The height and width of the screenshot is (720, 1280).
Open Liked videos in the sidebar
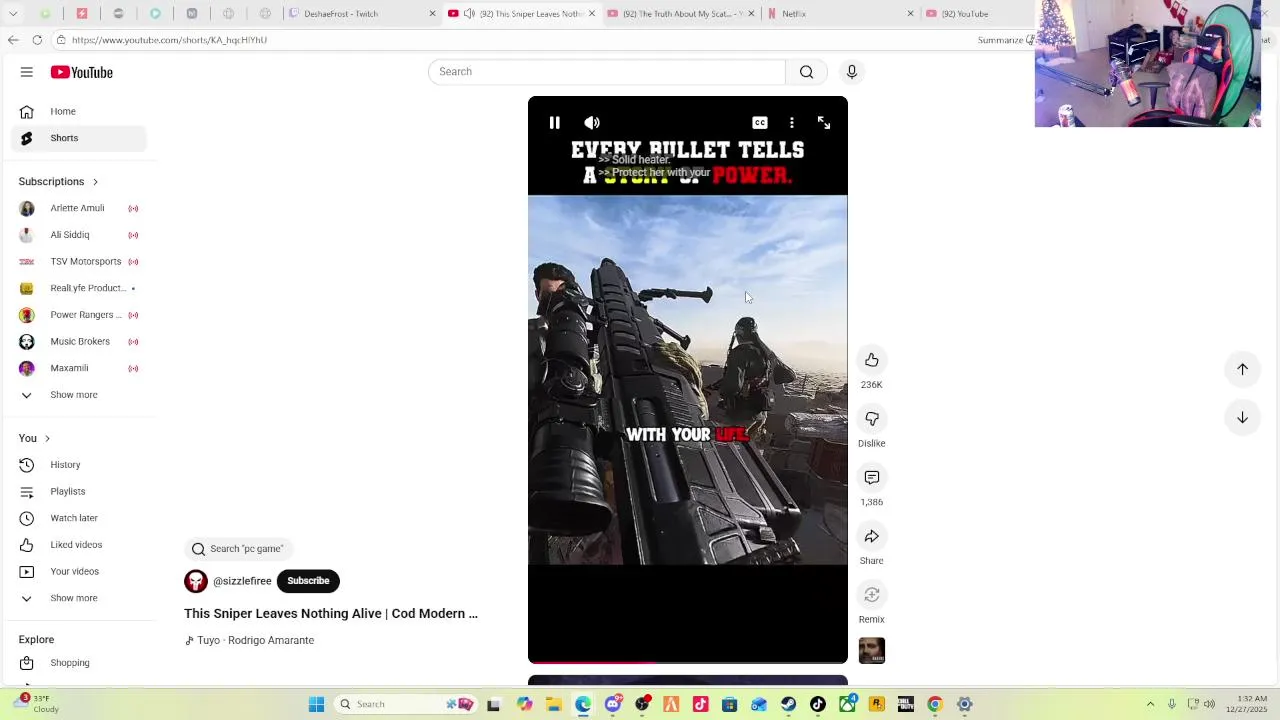[x=79, y=545]
